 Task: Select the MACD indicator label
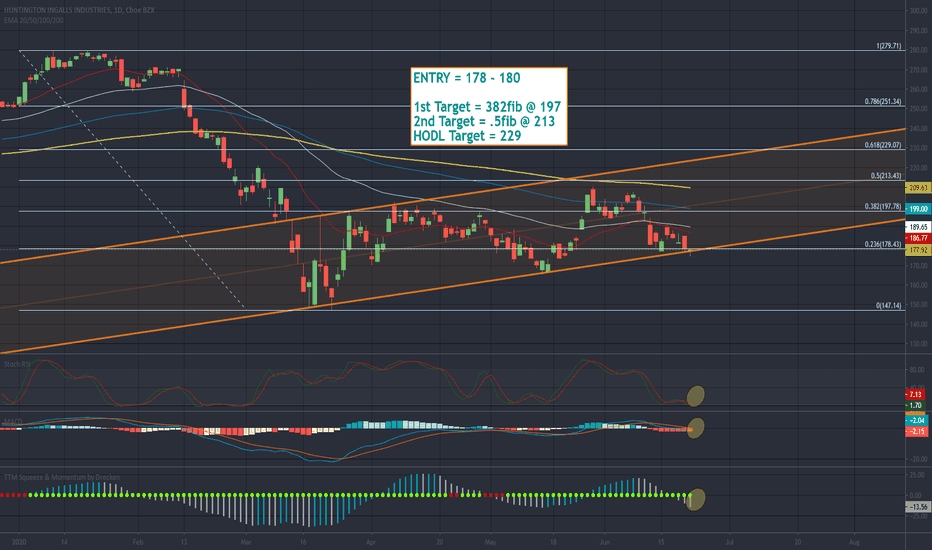(13, 422)
